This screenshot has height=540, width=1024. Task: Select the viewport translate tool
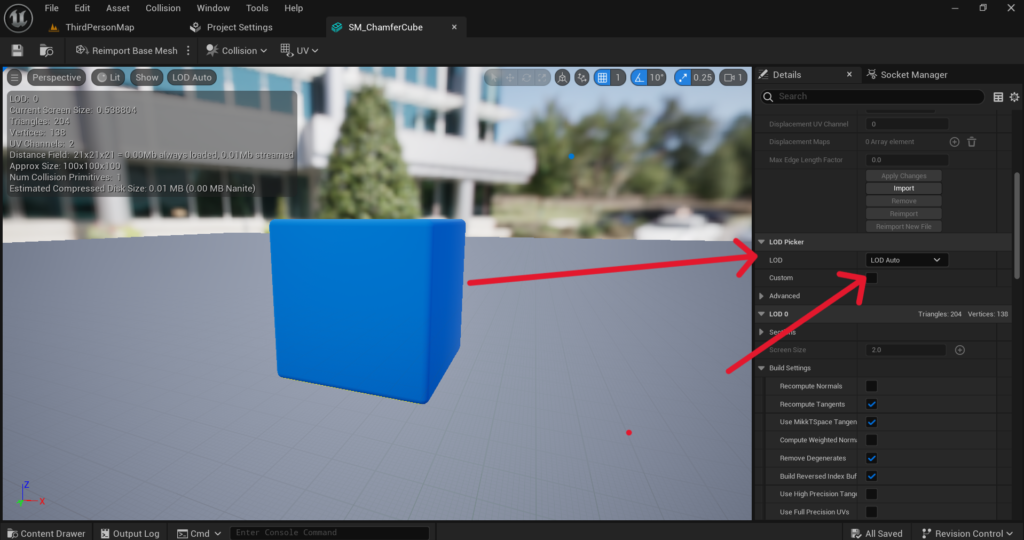coord(510,78)
